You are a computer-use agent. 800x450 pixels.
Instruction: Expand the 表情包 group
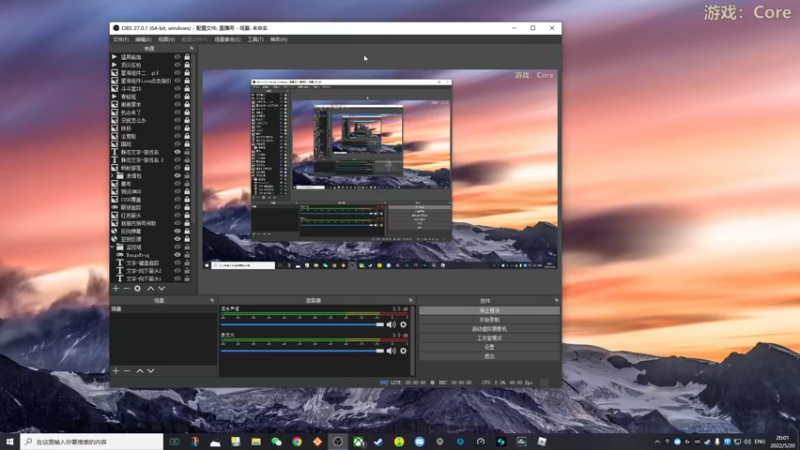pyautogui.click(x=113, y=176)
